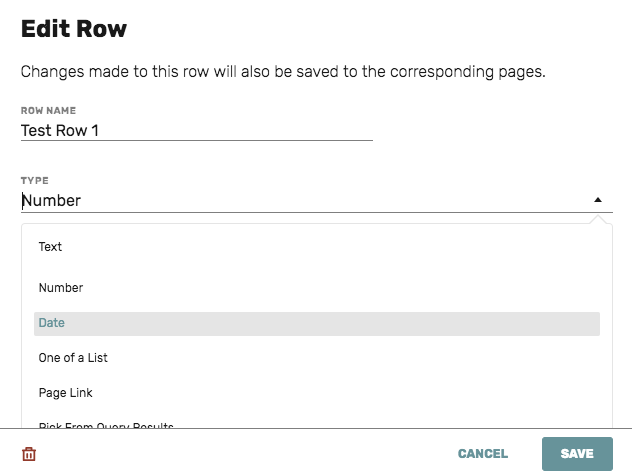Click the empty area right of Test Row 1 text

pos(236,131)
